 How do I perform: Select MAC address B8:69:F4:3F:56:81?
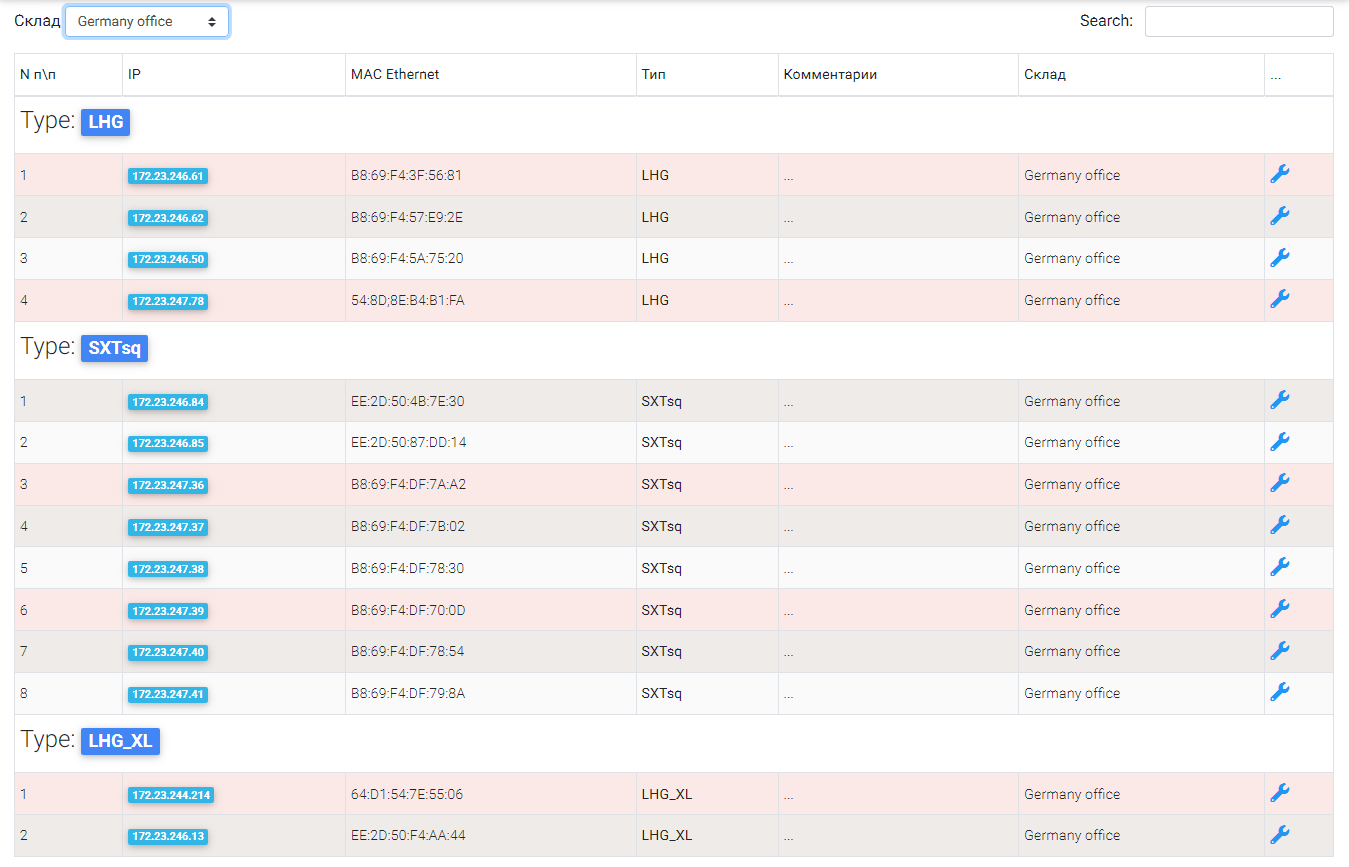click(407, 175)
